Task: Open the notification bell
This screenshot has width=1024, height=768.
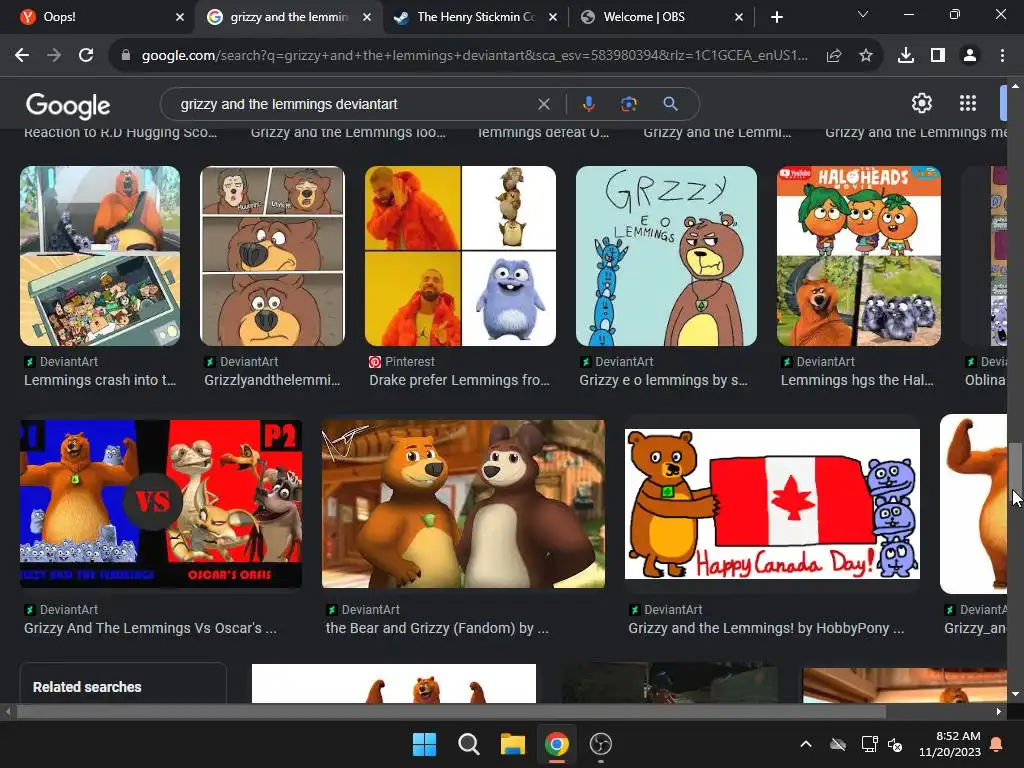Action: click(x=997, y=744)
